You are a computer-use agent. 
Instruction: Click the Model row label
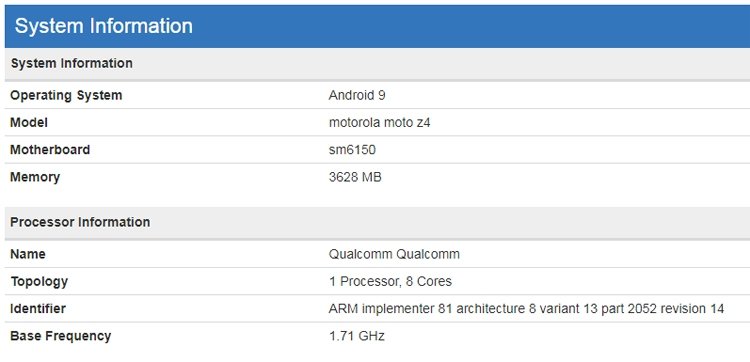point(29,122)
